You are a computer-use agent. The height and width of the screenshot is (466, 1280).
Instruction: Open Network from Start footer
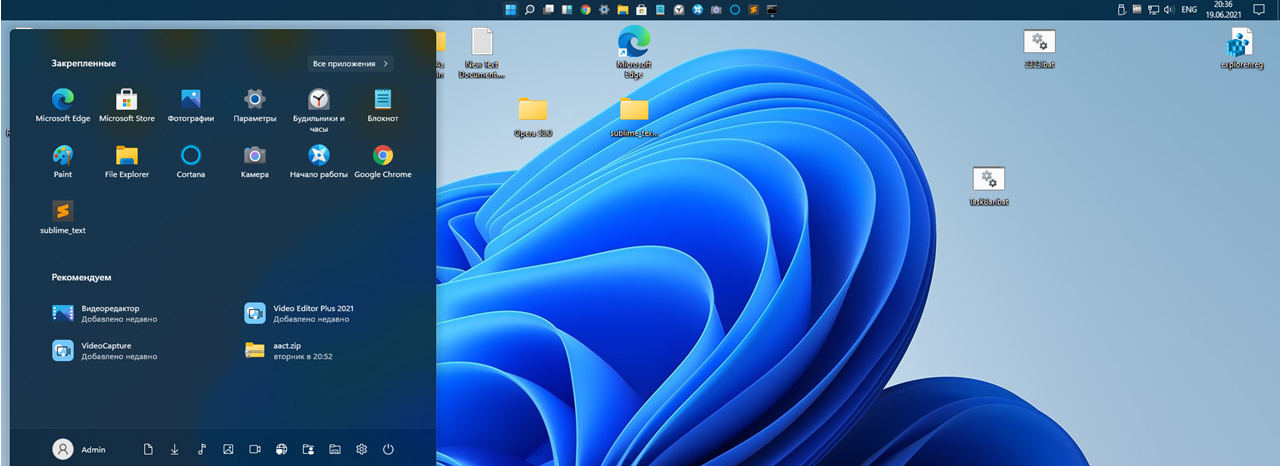[x=281, y=450]
